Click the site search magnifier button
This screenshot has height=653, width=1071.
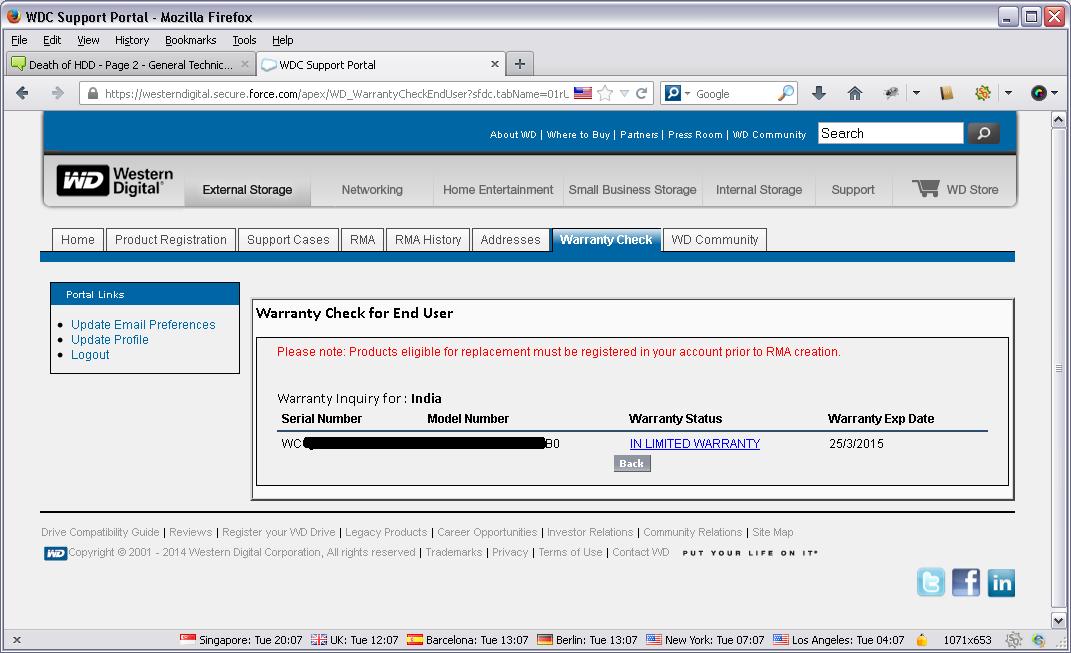[983, 133]
